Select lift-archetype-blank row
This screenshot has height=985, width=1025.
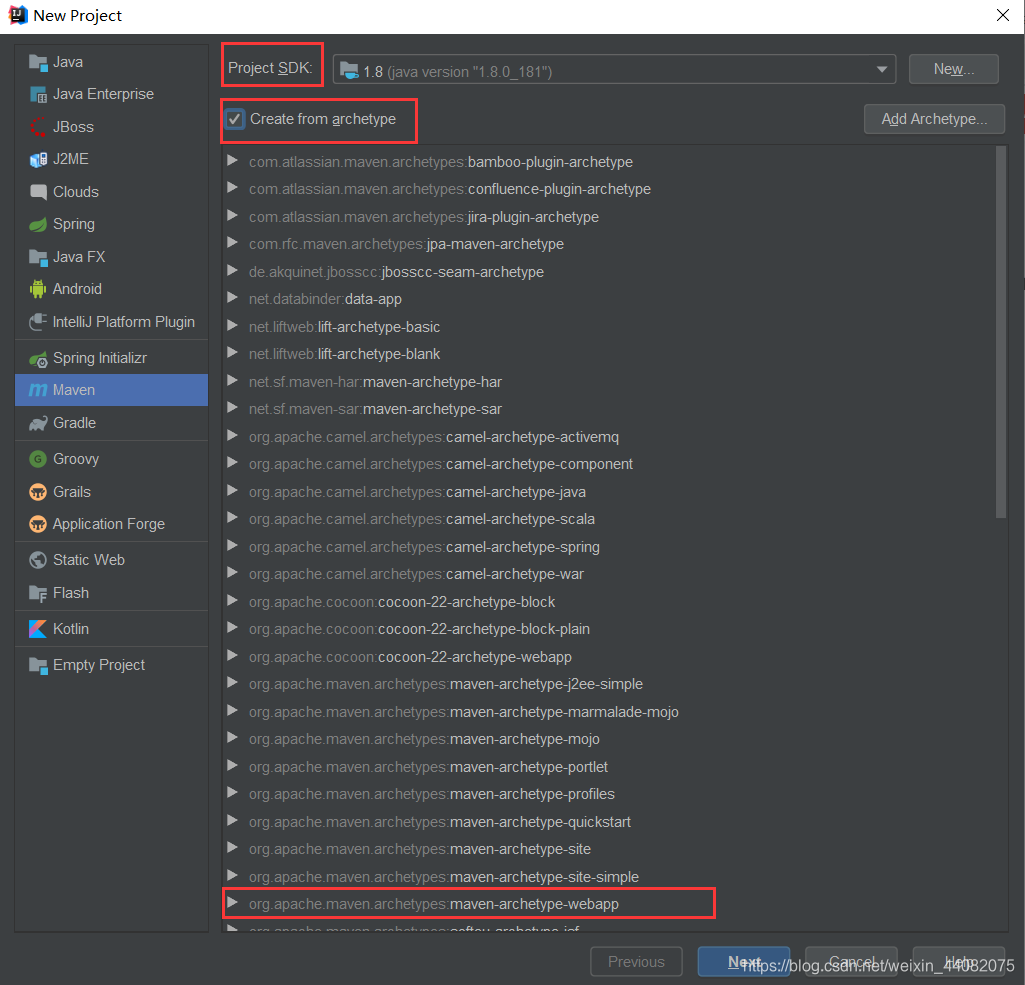(608, 354)
